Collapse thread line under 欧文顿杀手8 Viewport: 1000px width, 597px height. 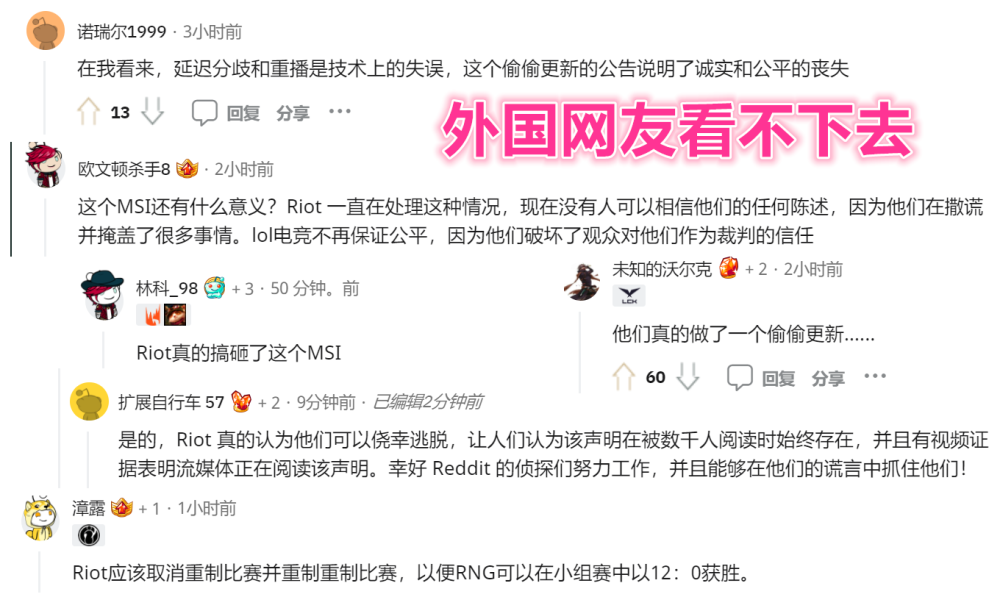pos(45,227)
